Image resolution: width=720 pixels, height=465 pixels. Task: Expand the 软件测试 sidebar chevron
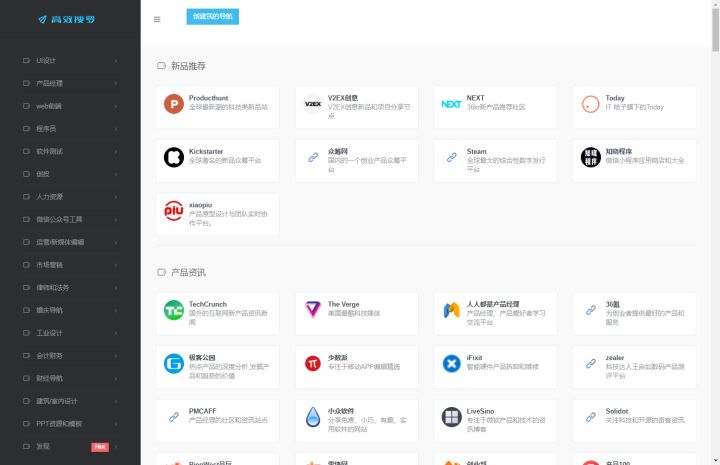pos(116,151)
